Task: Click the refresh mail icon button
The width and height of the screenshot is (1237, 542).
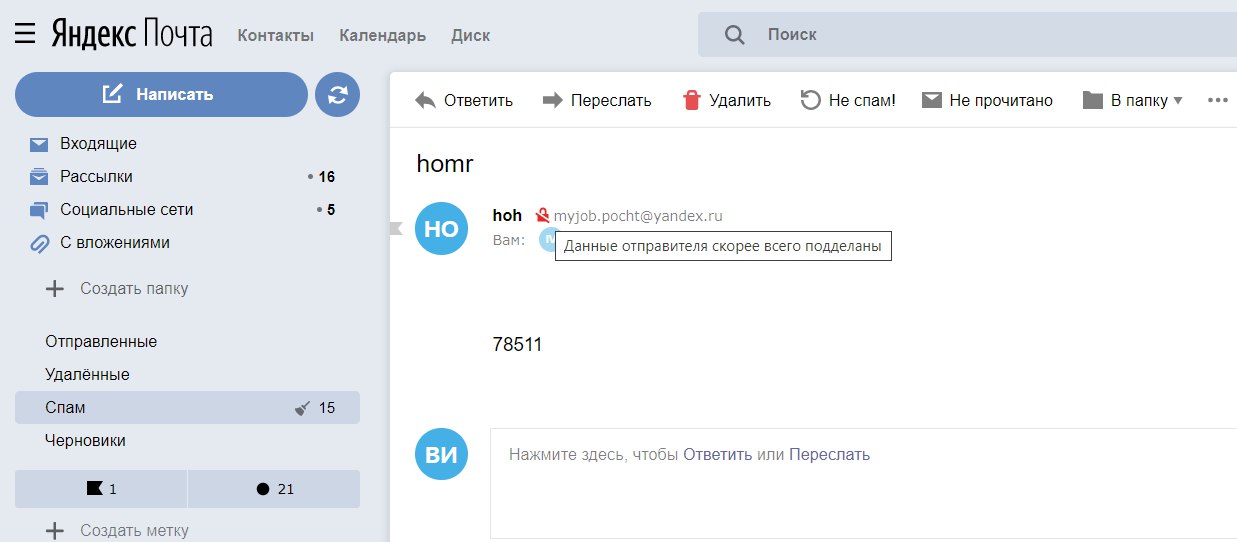Action: pos(337,95)
